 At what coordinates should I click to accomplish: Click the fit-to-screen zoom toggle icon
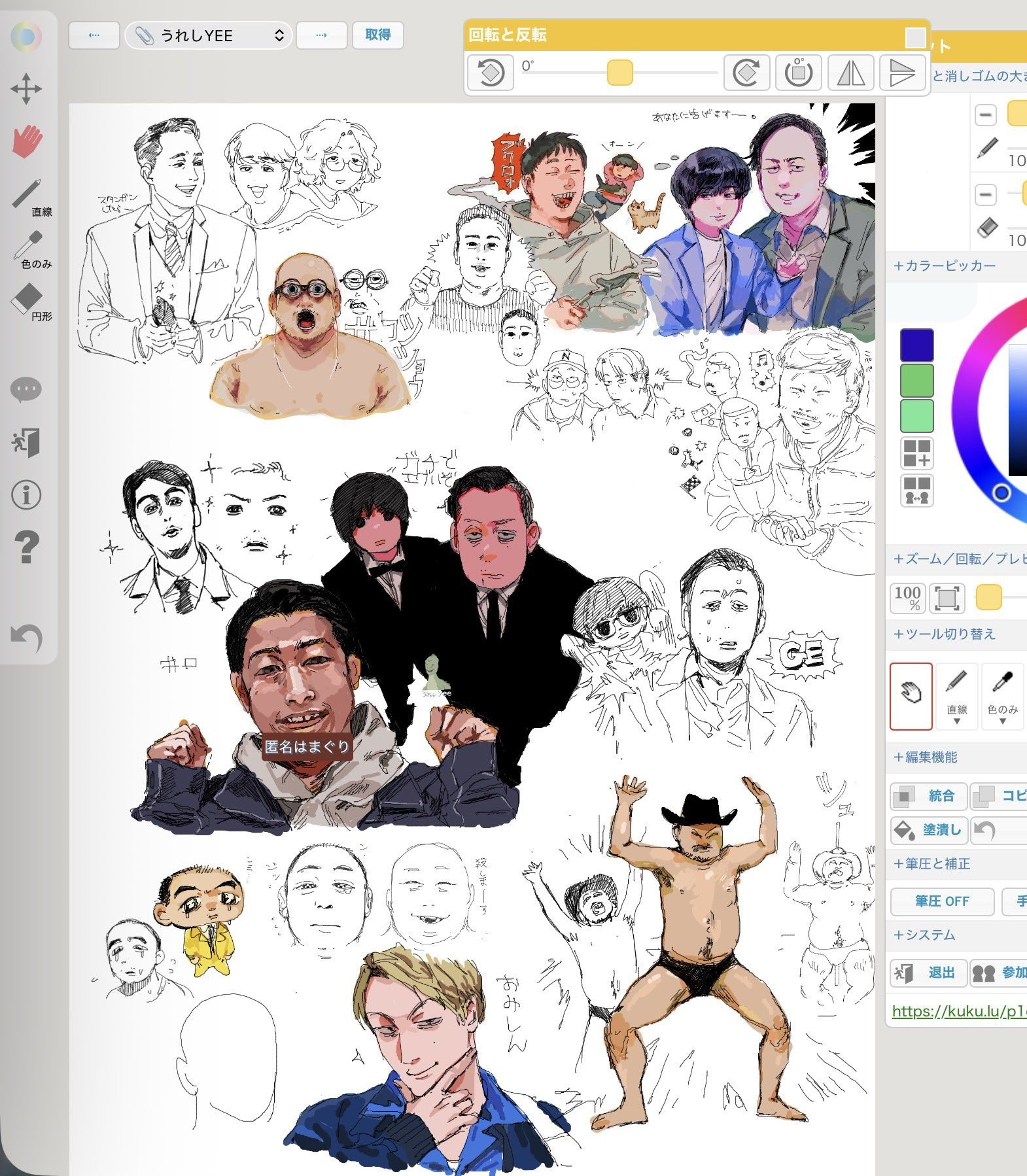click(947, 598)
